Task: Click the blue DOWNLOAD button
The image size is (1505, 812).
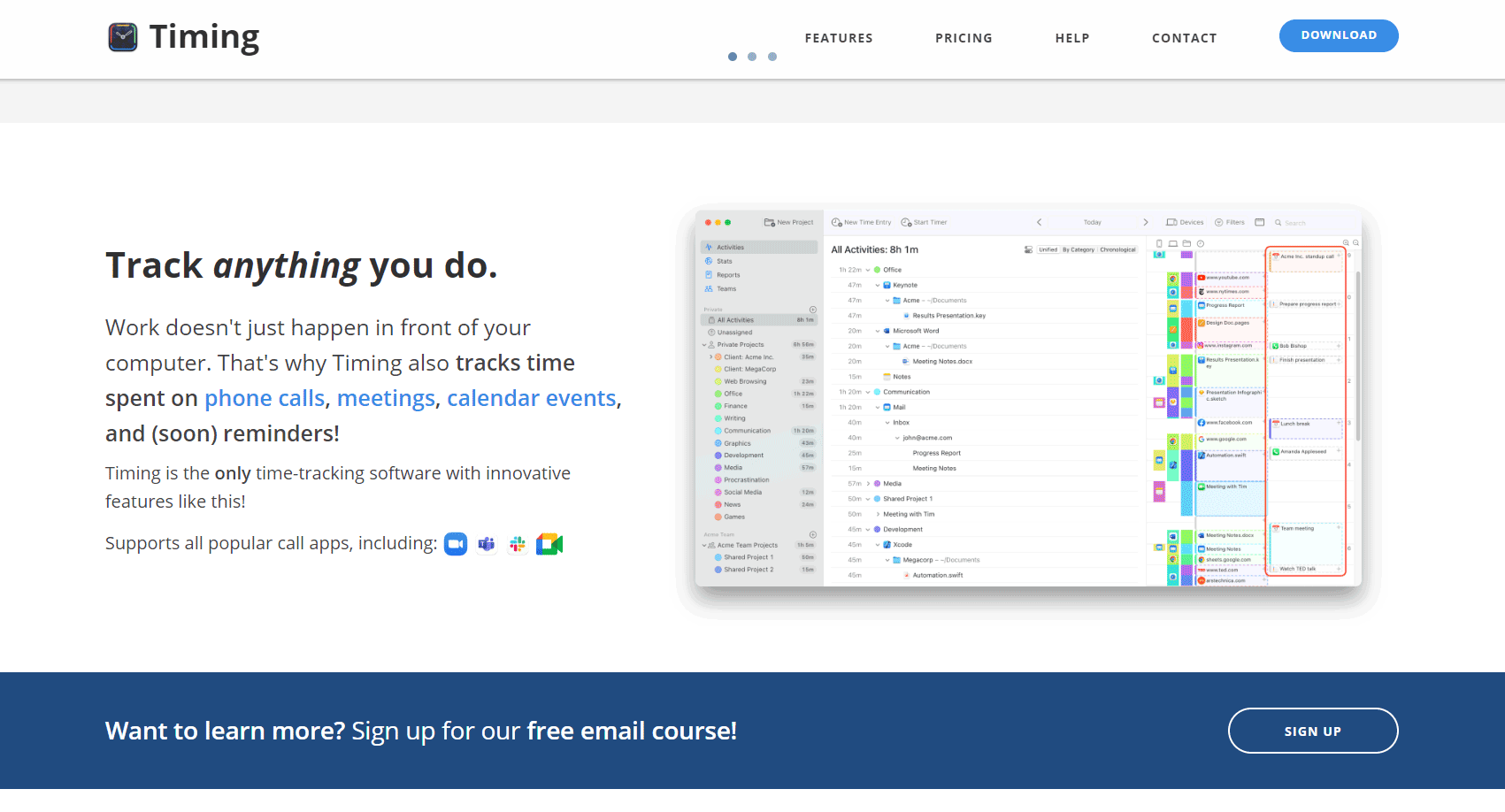Action: 1339,35
